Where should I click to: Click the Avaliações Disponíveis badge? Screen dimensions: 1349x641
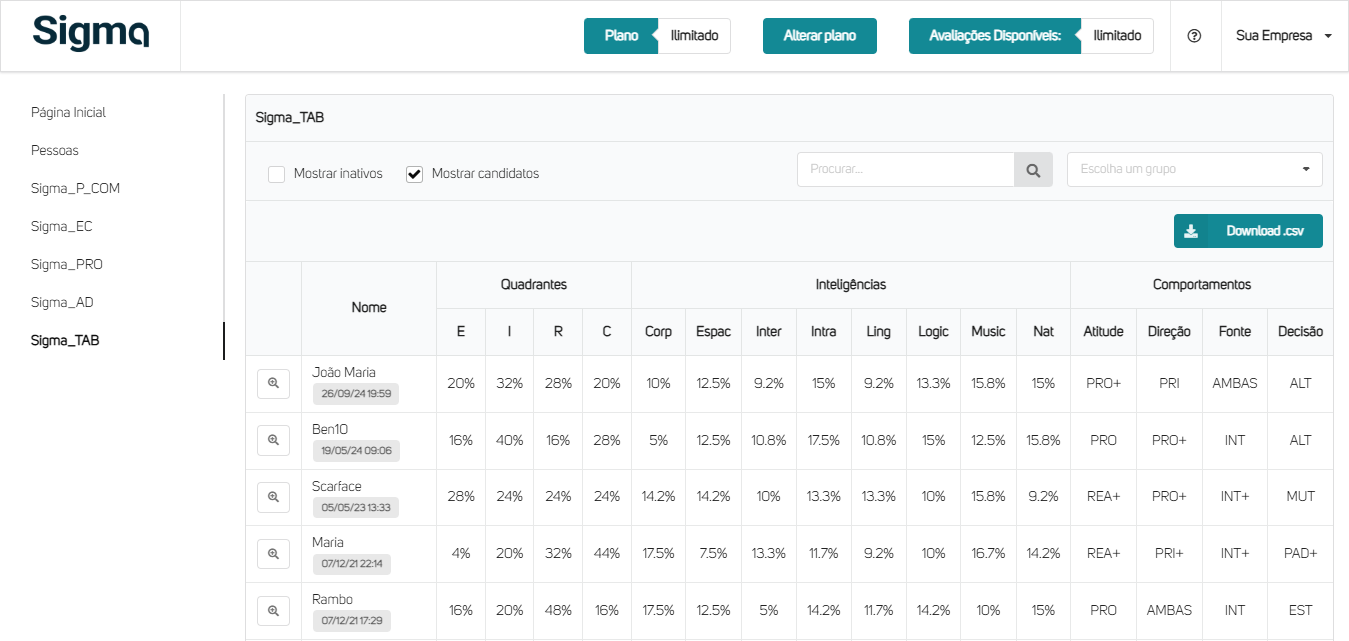(x=994, y=36)
